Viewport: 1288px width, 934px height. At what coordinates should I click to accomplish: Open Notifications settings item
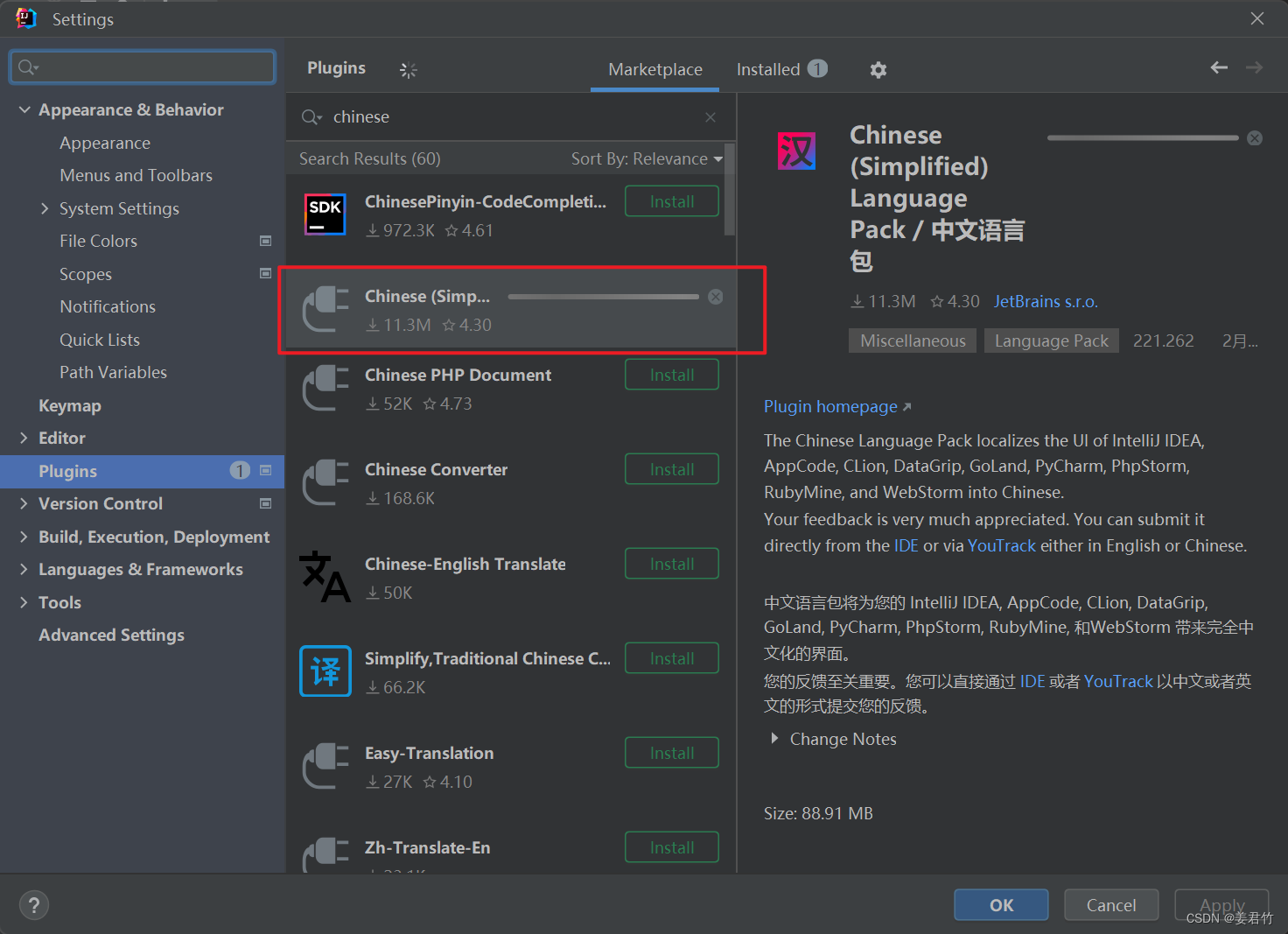pyautogui.click(x=108, y=306)
